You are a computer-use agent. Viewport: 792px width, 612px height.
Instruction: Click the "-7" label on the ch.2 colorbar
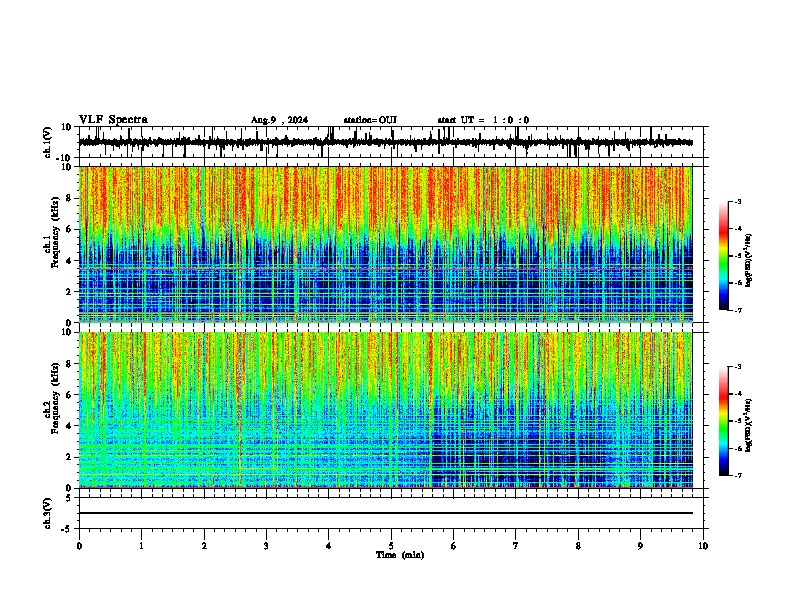click(738, 476)
